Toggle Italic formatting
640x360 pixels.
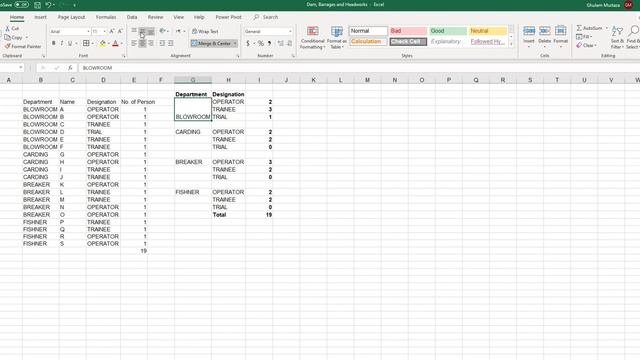click(x=62, y=43)
